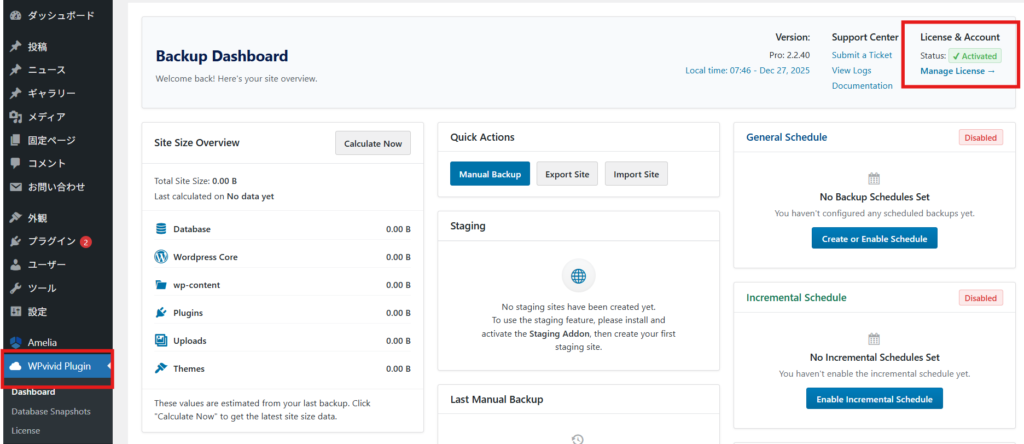Image resolution: width=1024 pixels, height=444 pixels.
Task: Click the WPvivid cloud icon in sidebar
Action: click(x=15, y=366)
